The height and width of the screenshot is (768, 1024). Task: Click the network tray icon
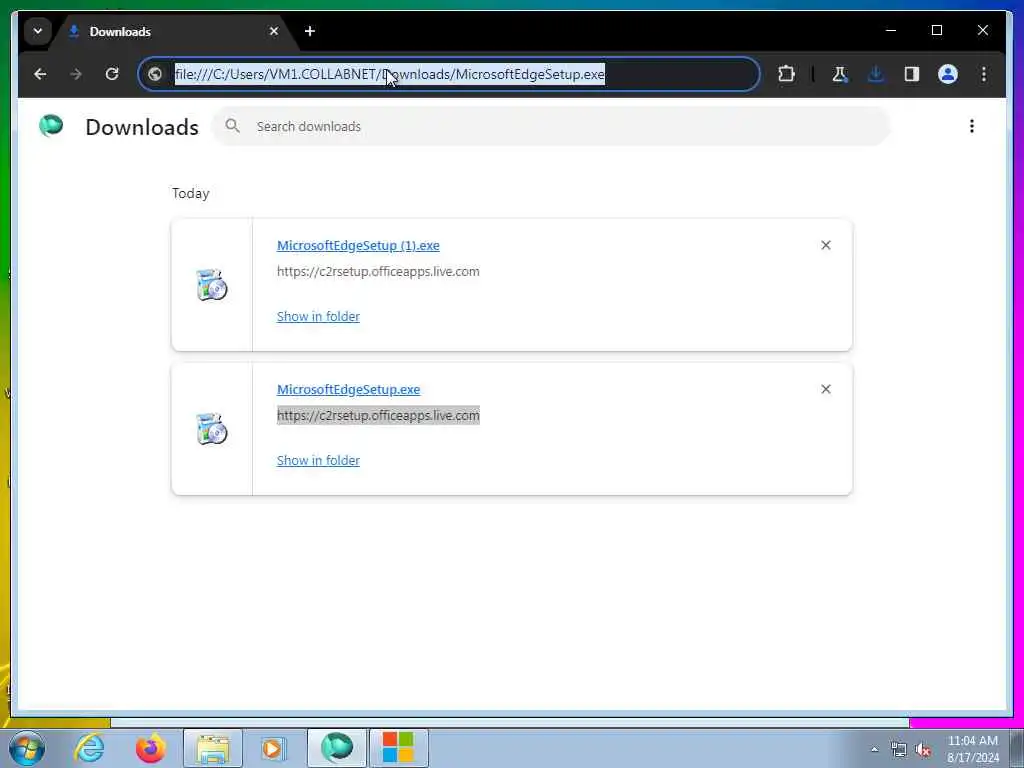(899, 750)
